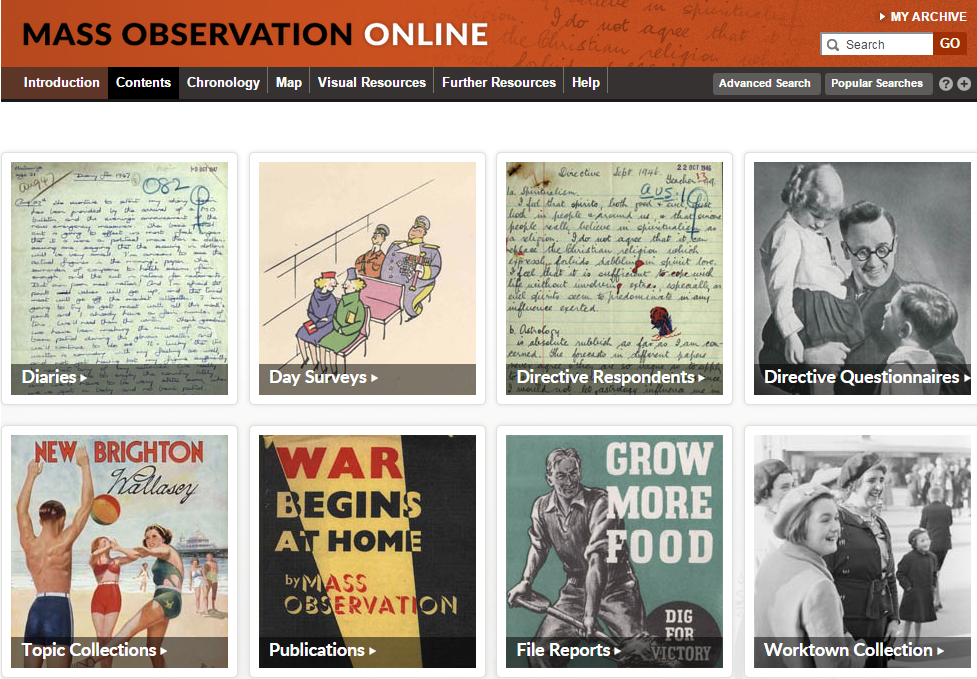Click the Mass Observation Online logo
The width and height of the screenshot is (977, 679).
point(255,34)
